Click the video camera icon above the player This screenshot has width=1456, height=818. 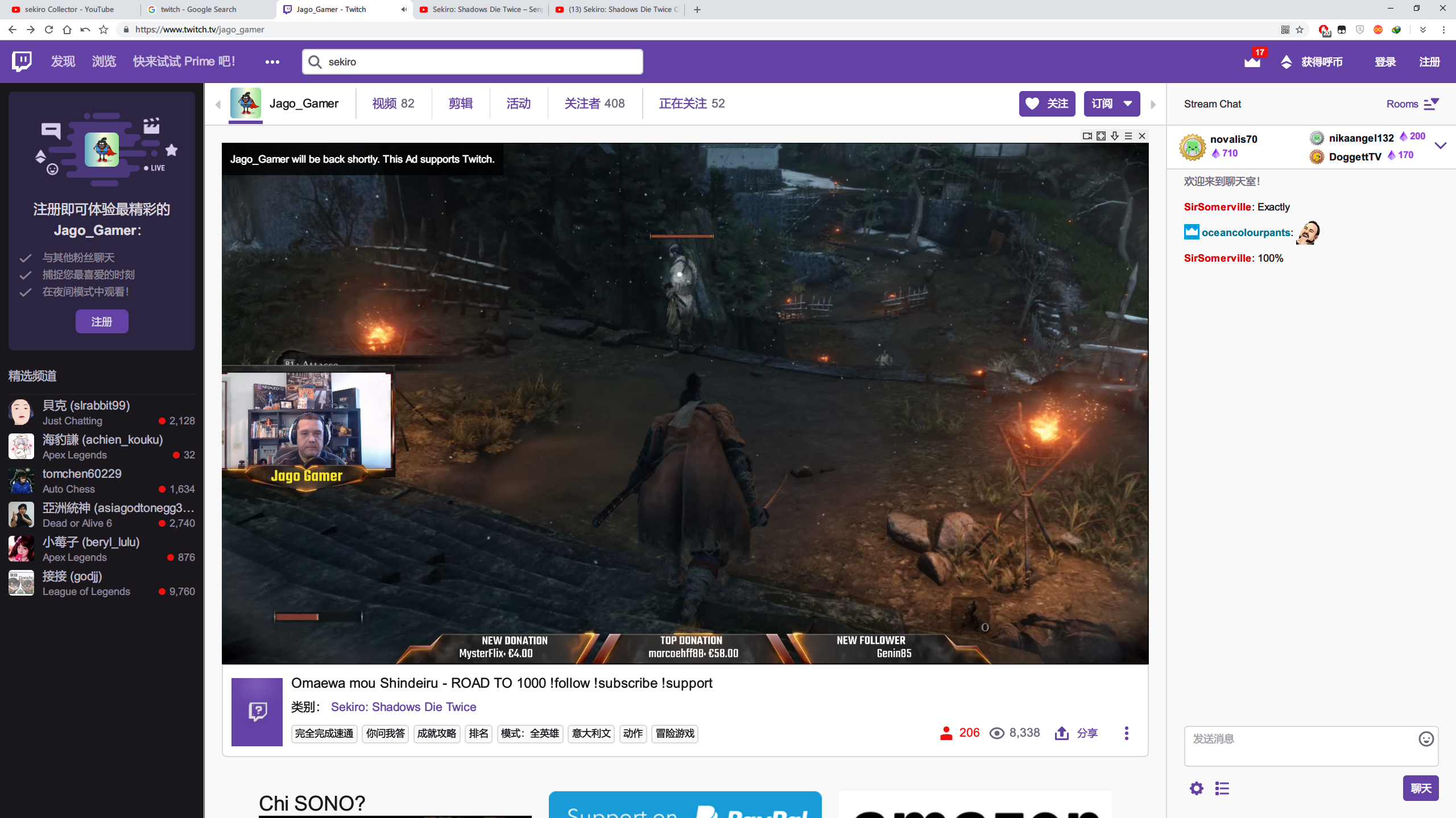[1087, 136]
